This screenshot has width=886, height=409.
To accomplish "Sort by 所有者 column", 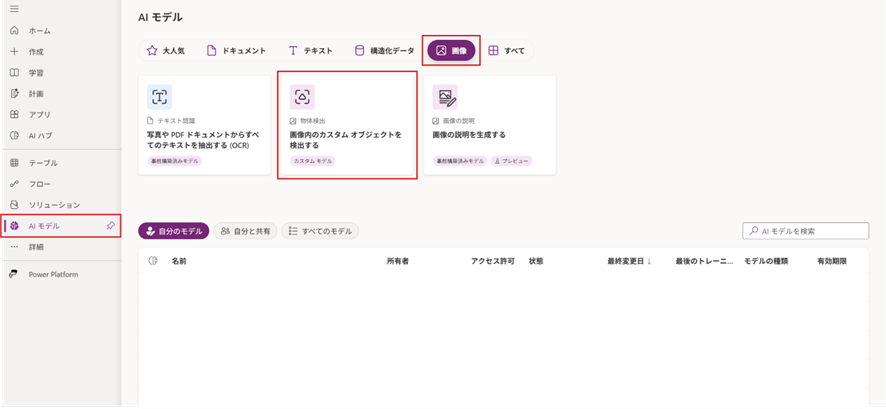I will coord(398,262).
